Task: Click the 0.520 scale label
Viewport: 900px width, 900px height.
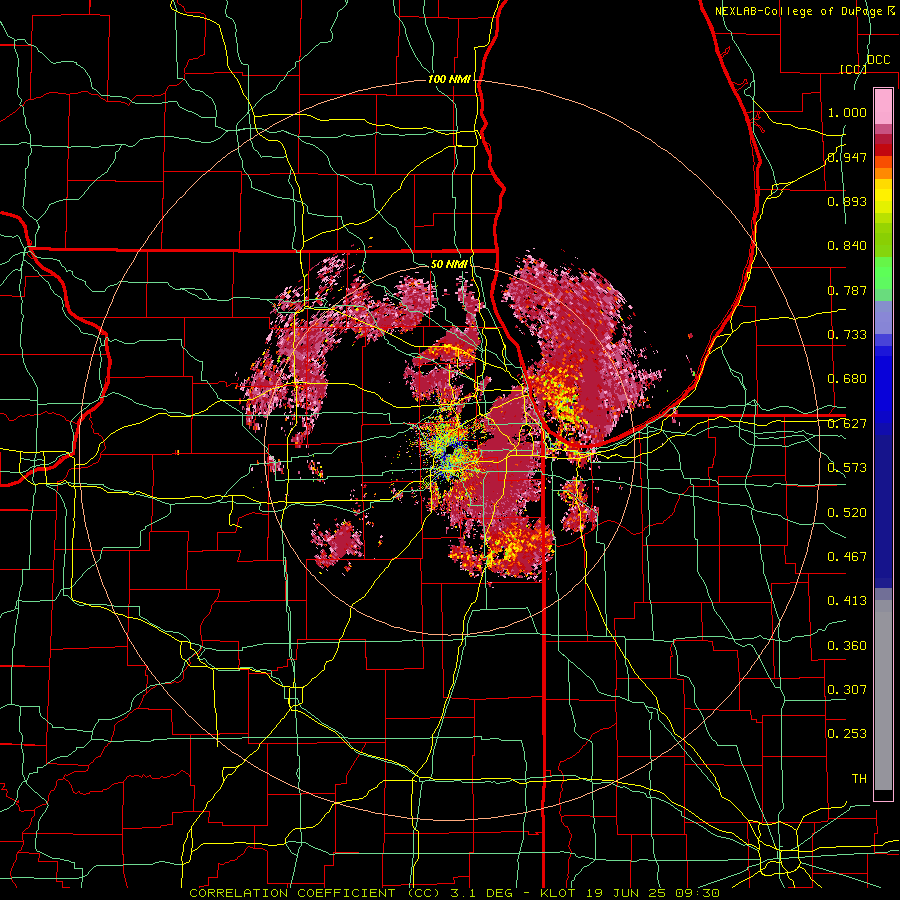Action: click(847, 513)
